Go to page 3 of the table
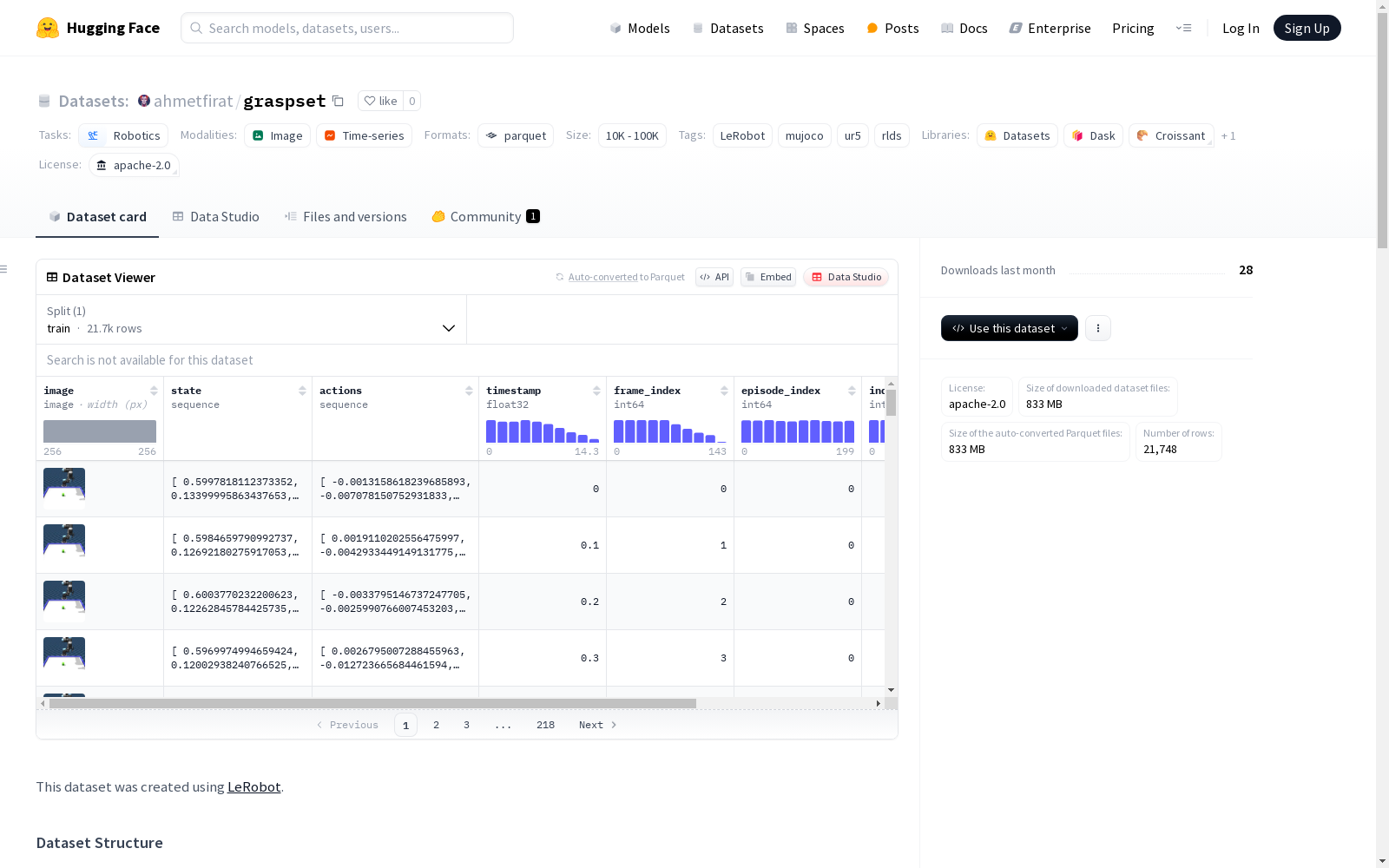The image size is (1389, 868). 466,725
